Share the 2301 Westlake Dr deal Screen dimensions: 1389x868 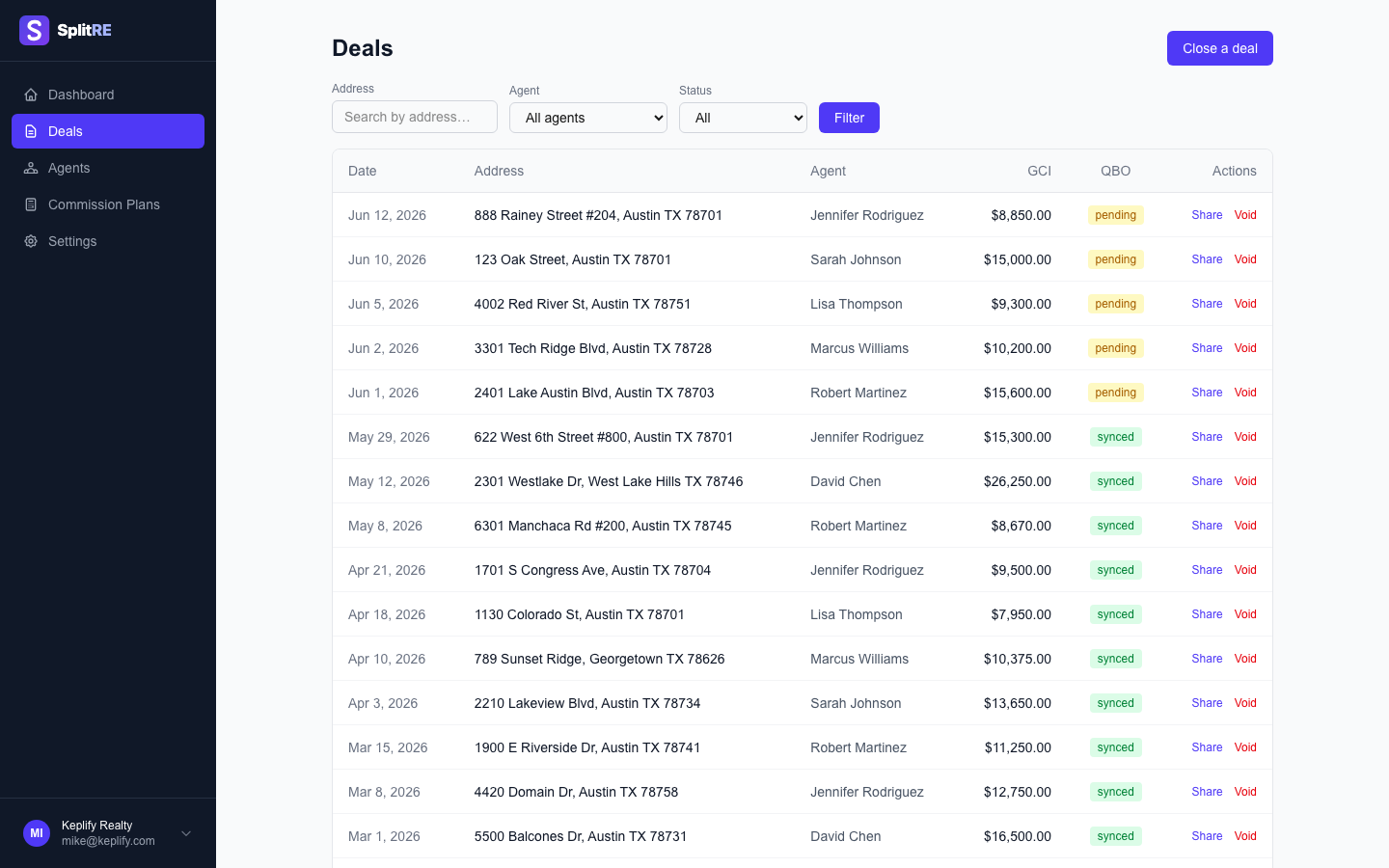(x=1207, y=481)
